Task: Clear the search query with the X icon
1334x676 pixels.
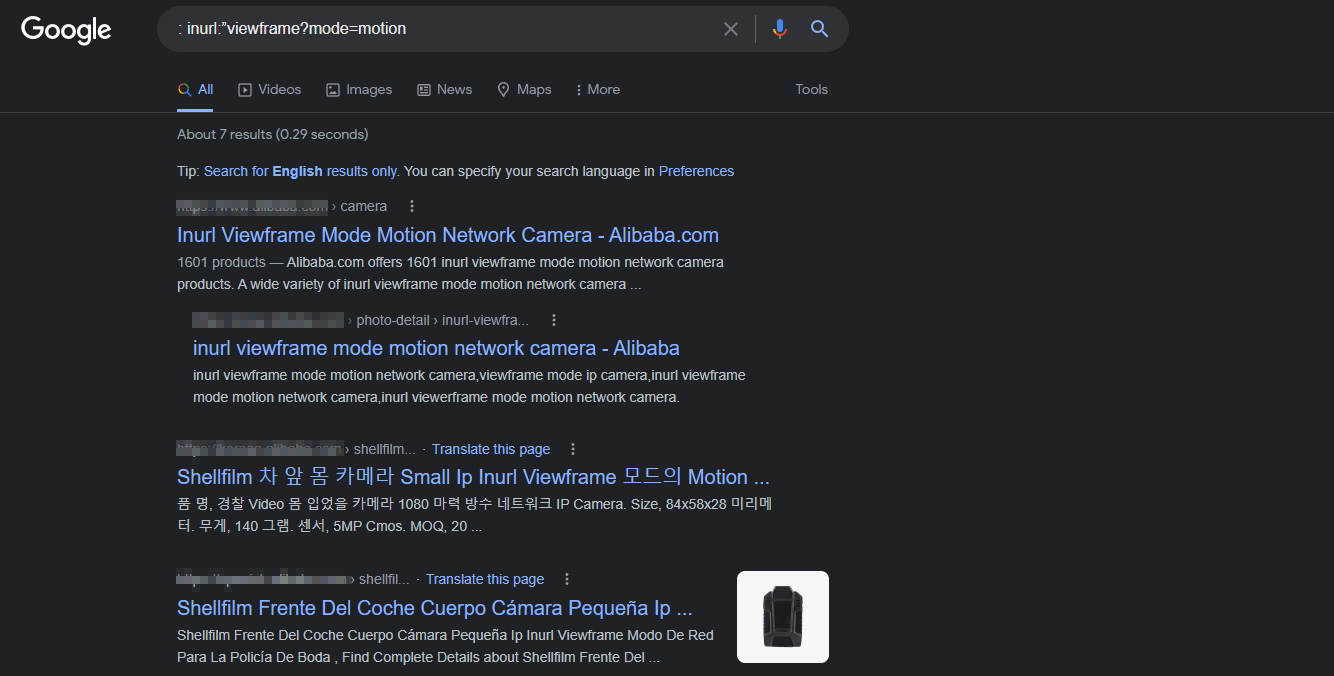Action: click(730, 29)
